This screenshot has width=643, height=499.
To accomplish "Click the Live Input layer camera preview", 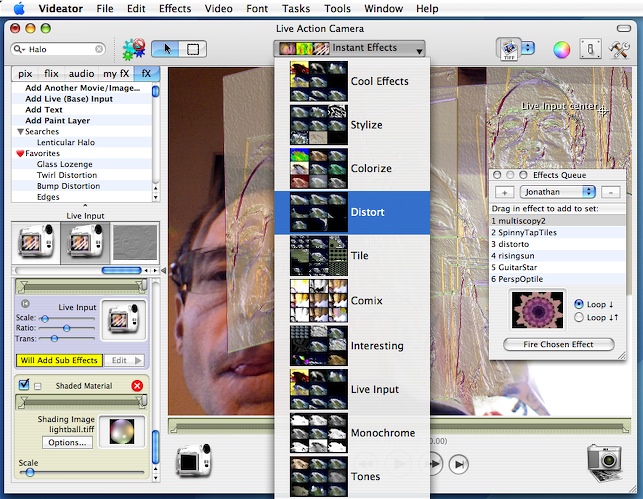I will click(x=124, y=320).
